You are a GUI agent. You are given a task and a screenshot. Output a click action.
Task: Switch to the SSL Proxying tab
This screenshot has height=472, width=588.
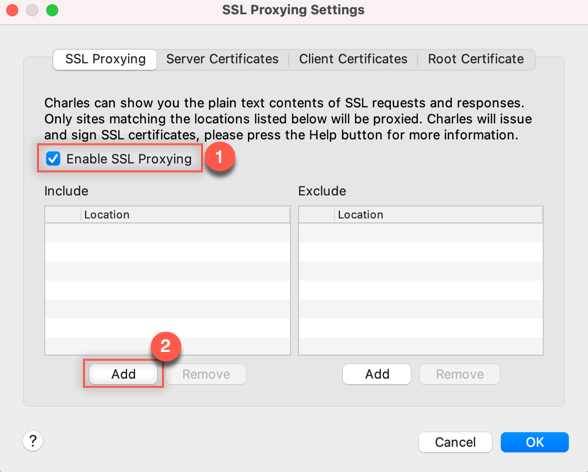pos(105,59)
